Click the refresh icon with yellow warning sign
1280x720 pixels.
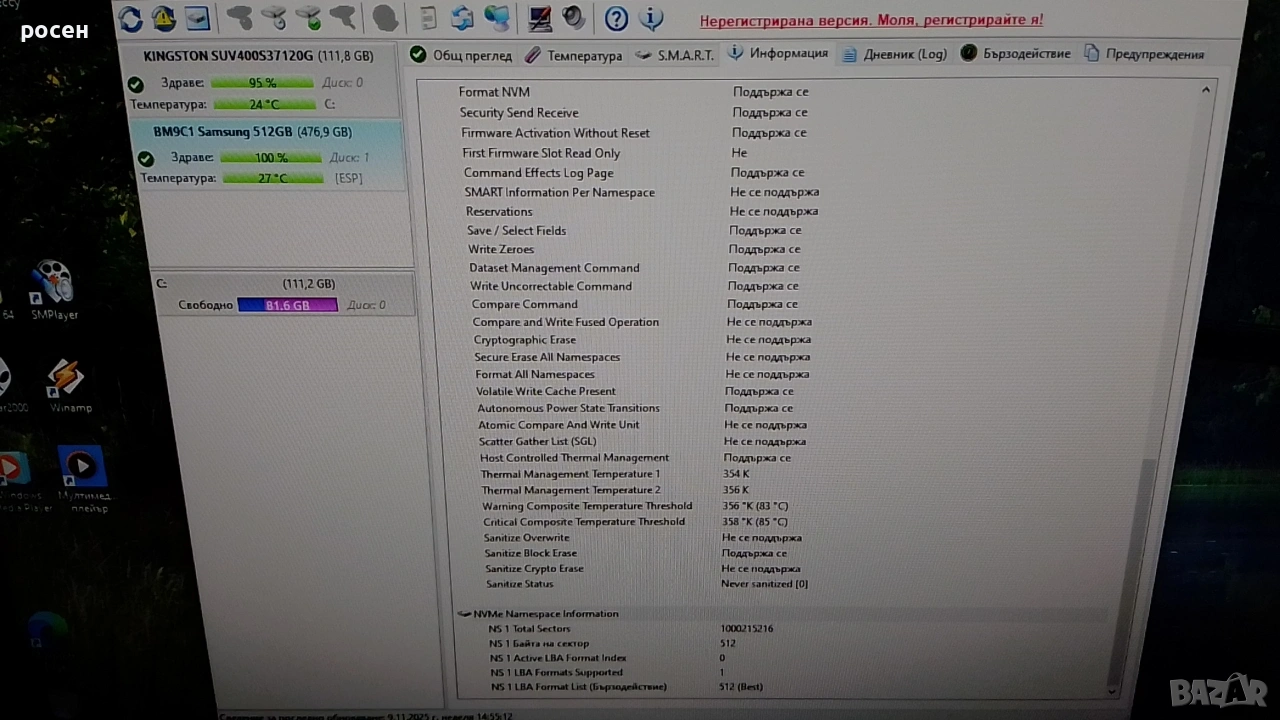pyautogui.click(x=163, y=18)
